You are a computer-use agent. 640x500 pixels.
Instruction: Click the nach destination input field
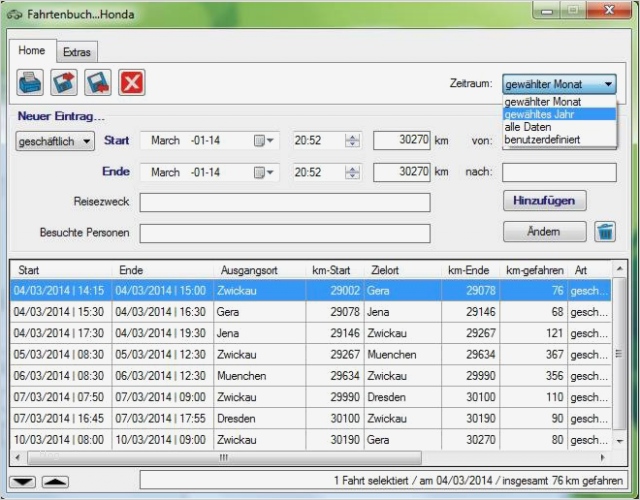(x=559, y=172)
